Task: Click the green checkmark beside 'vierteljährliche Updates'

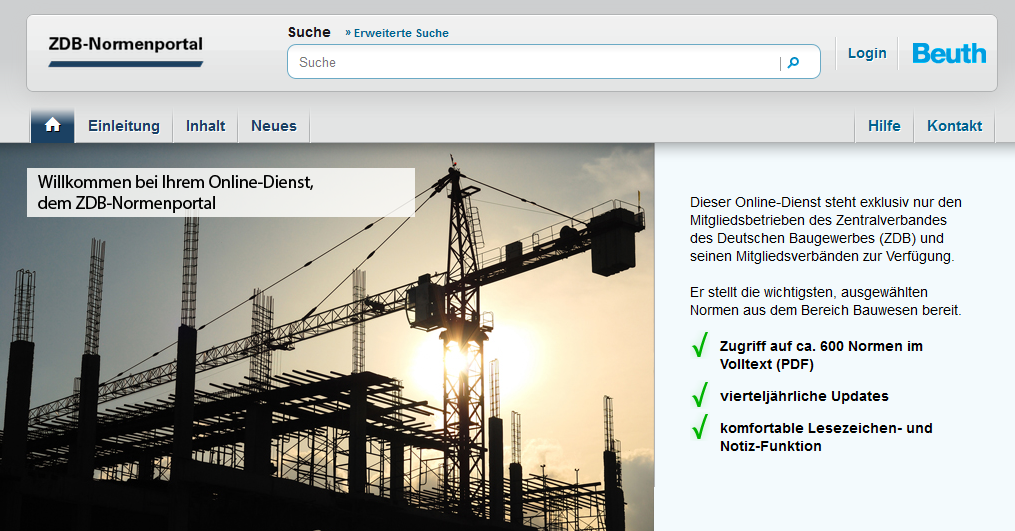Action: click(x=700, y=396)
